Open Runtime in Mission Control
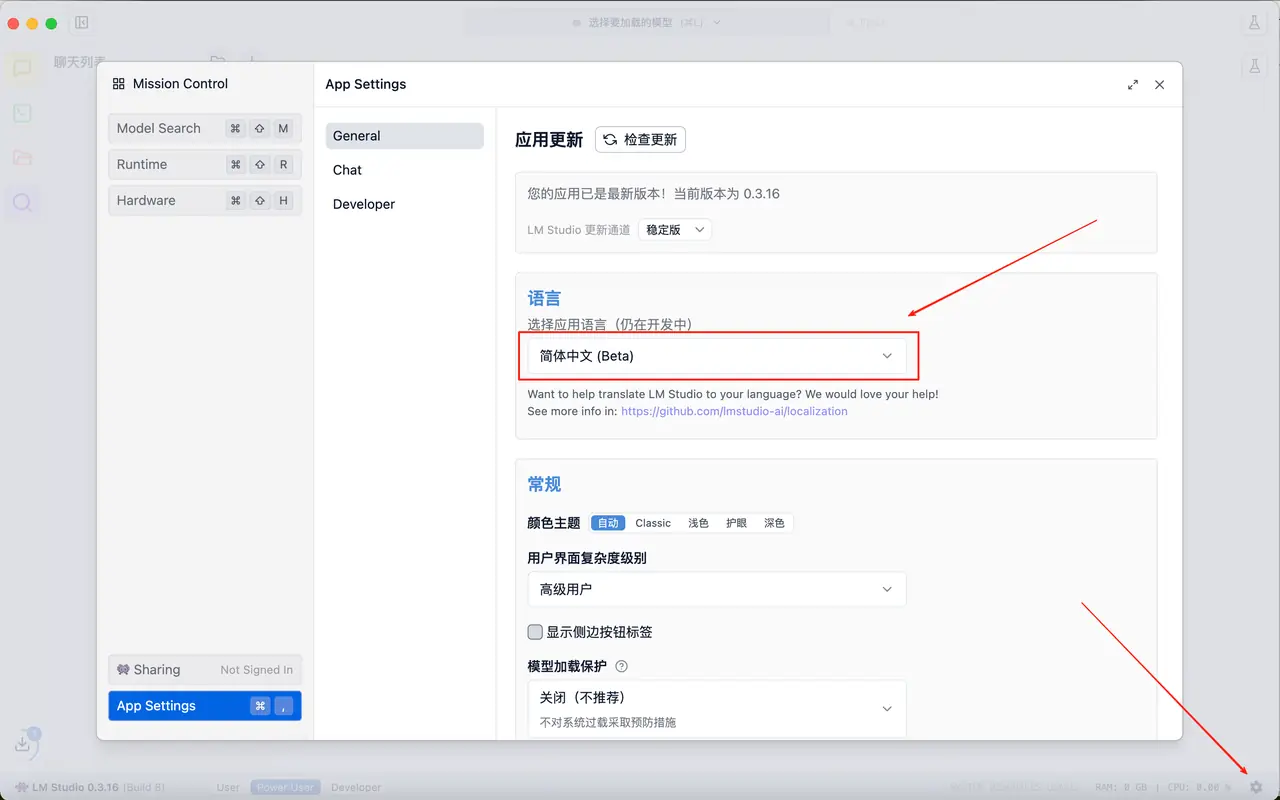Viewport: 1280px width, 800px height. click(205, 164)
